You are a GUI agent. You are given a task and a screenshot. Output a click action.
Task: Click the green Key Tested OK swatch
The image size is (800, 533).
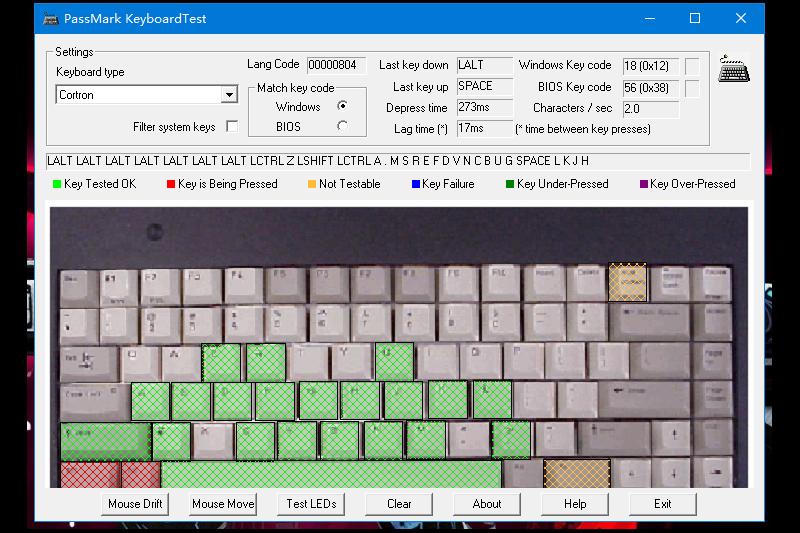click(57, 184)
